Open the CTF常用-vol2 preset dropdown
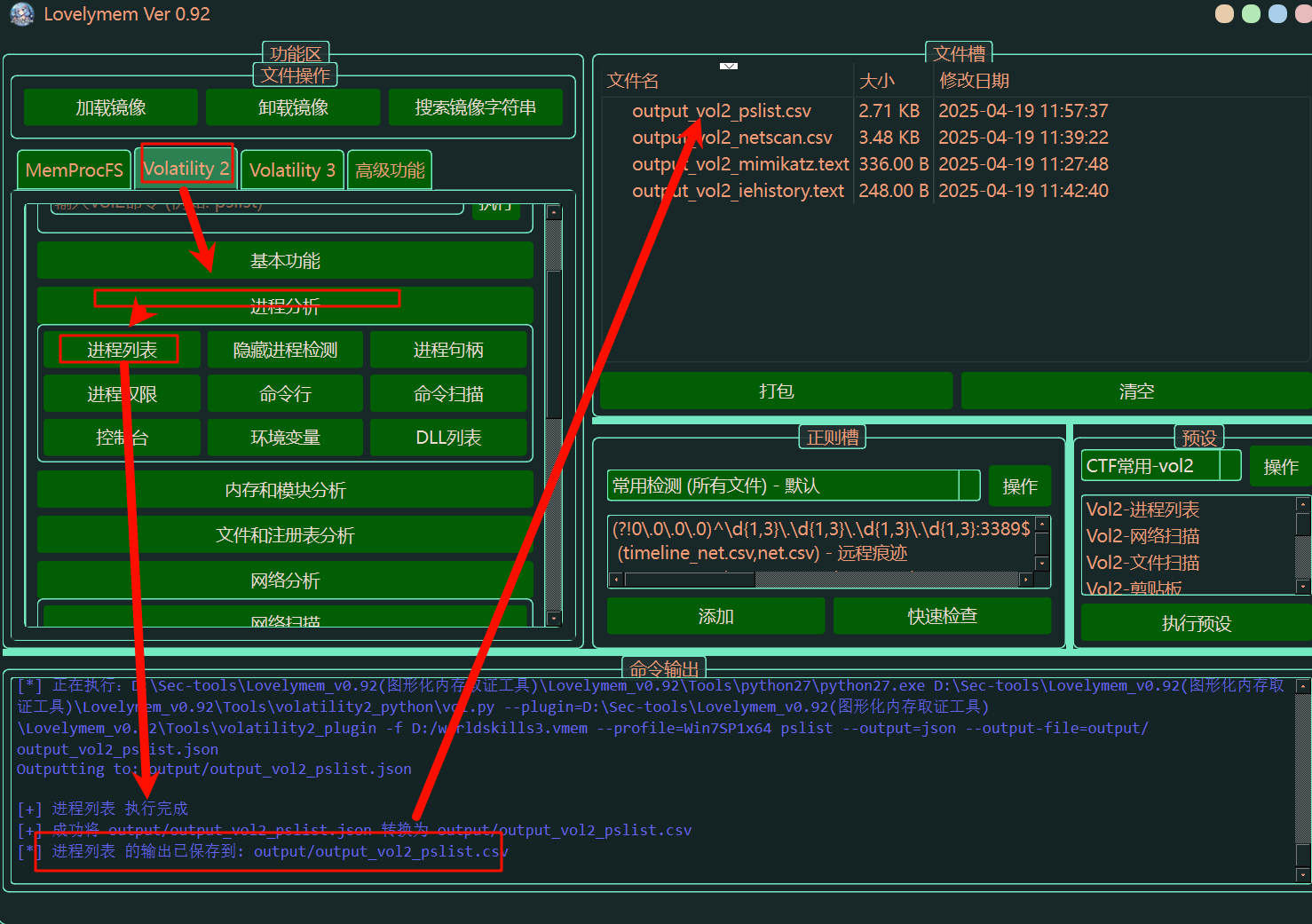This screenshot has width=1312, height=924. [x=1161, y=466]
